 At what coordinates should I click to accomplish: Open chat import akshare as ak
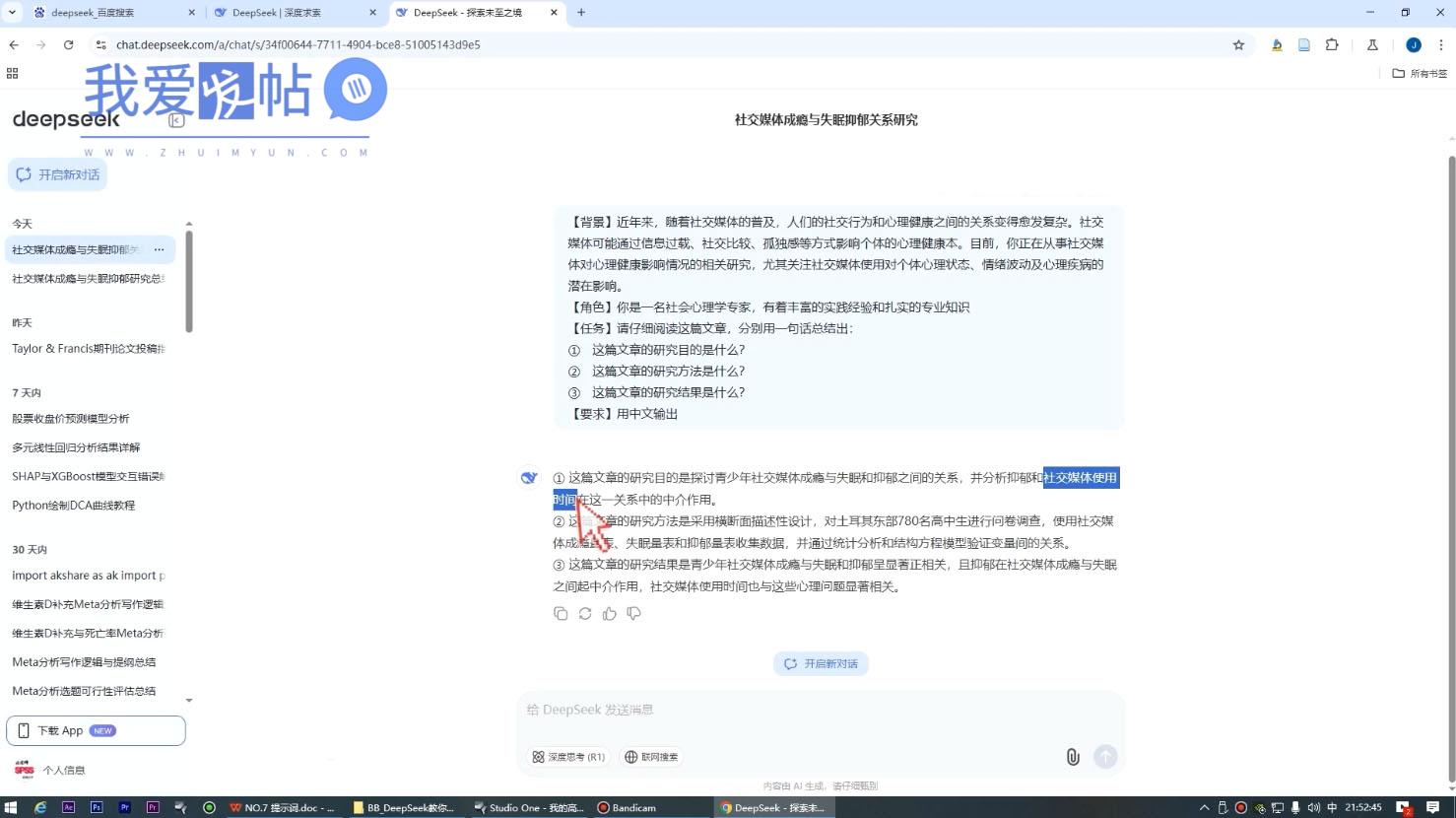pos(89,575)
